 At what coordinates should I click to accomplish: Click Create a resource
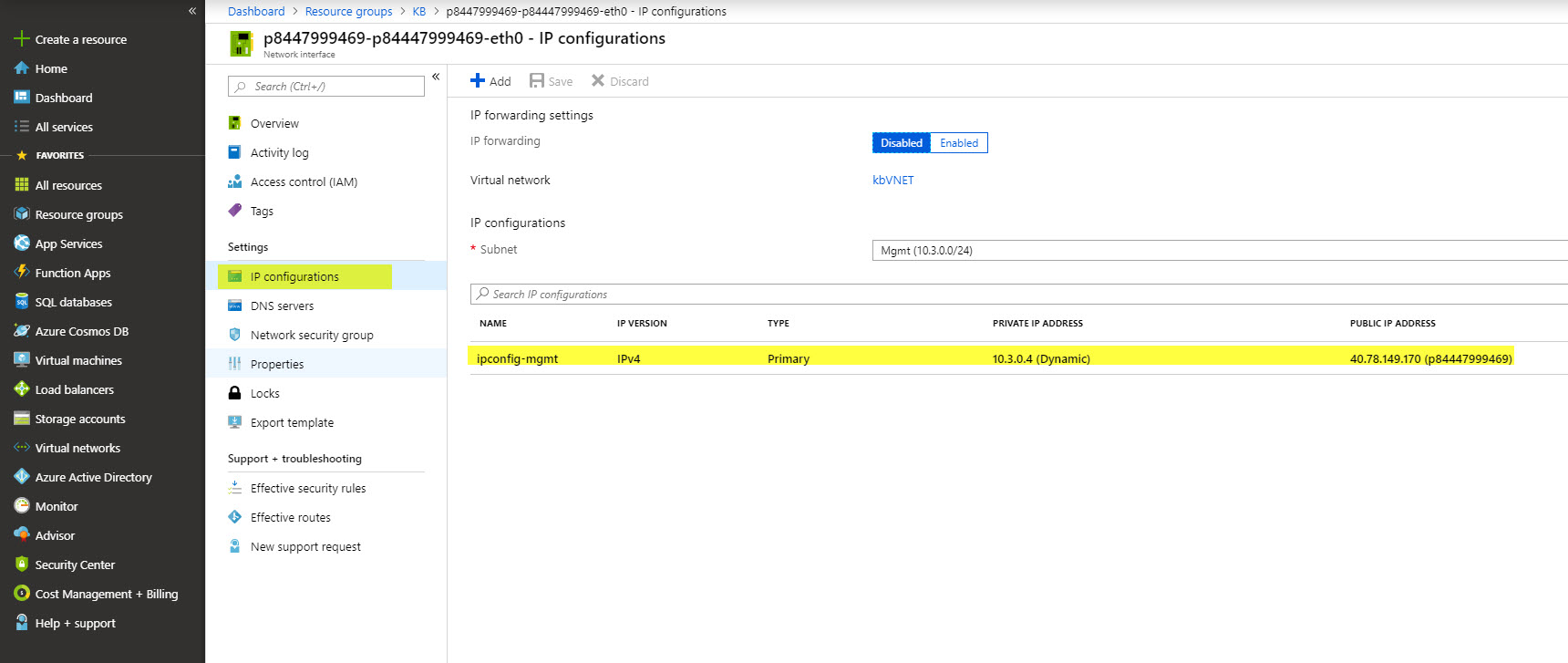[x=80, y=39]
